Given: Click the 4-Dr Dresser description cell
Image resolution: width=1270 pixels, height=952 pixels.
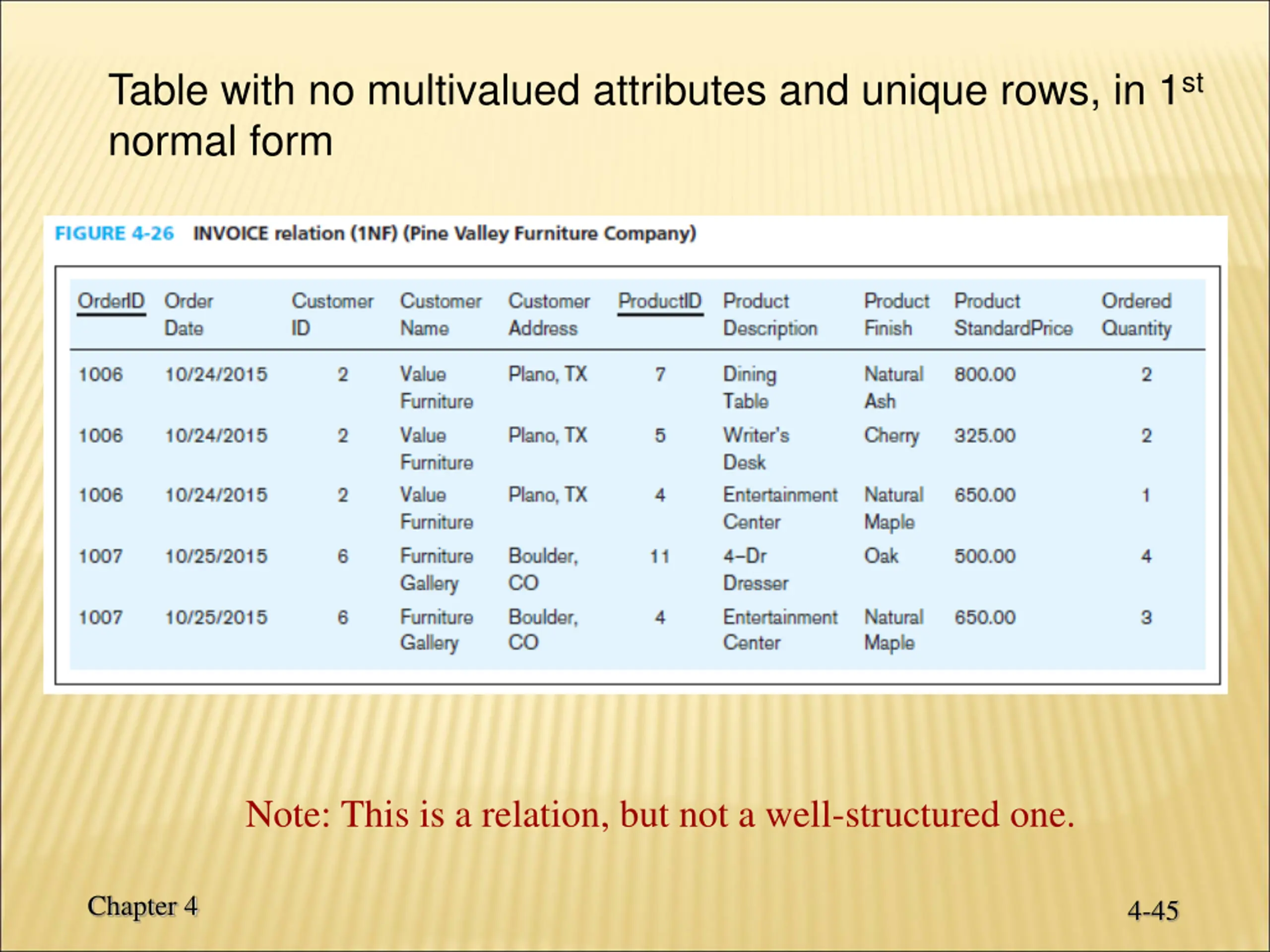Looking at the screenshot, I should click(755, 569).
